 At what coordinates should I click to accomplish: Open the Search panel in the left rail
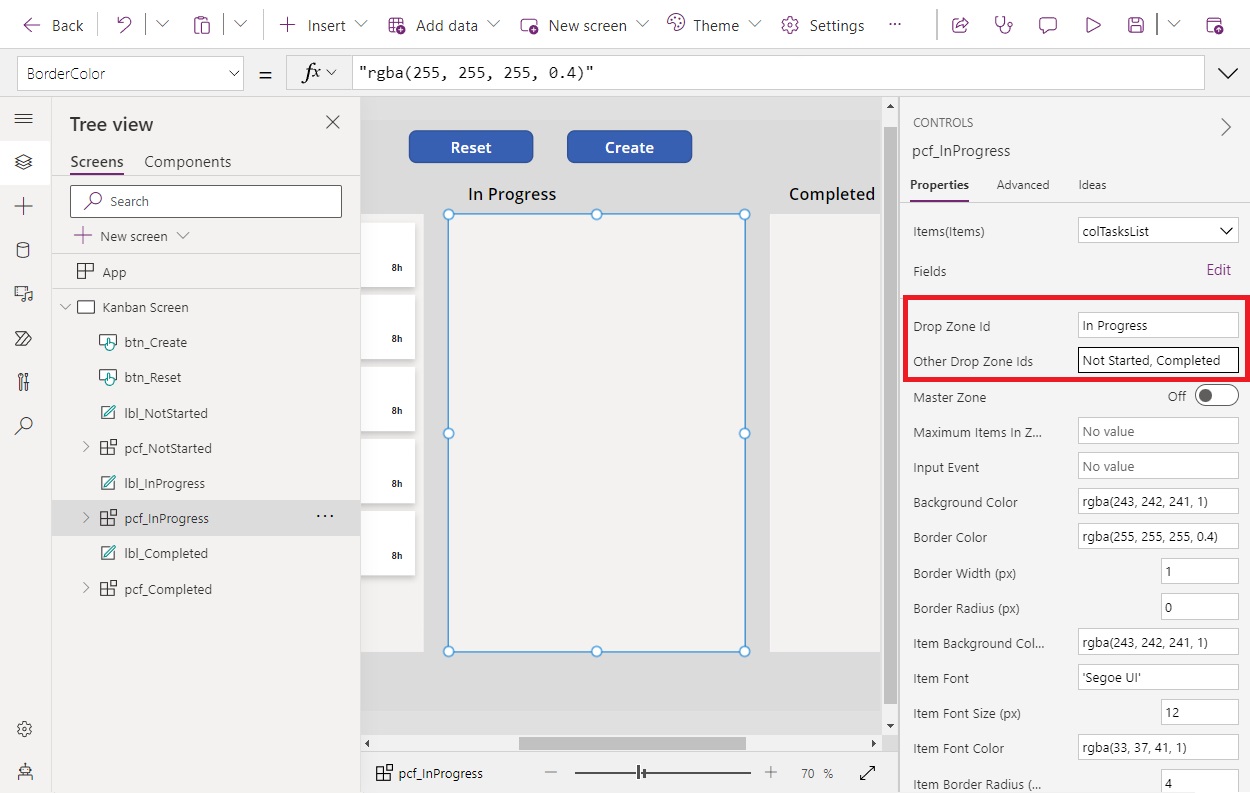pyautogui.click(x=25, y=425)
